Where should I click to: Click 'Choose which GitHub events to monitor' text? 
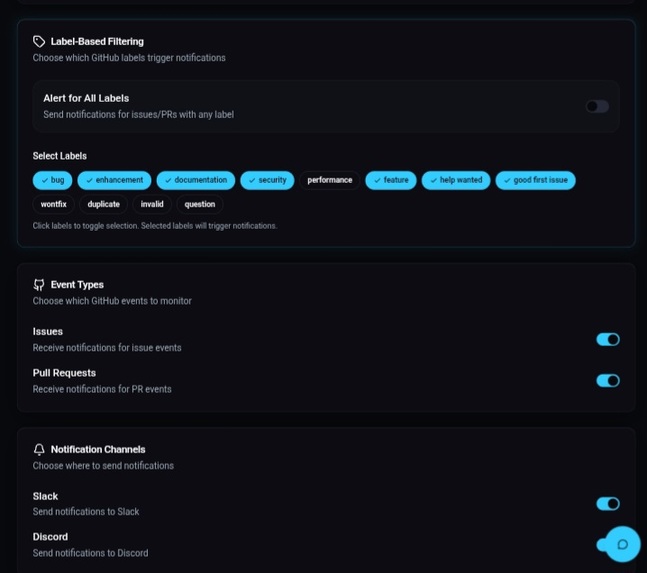click(x=112, y=301)
